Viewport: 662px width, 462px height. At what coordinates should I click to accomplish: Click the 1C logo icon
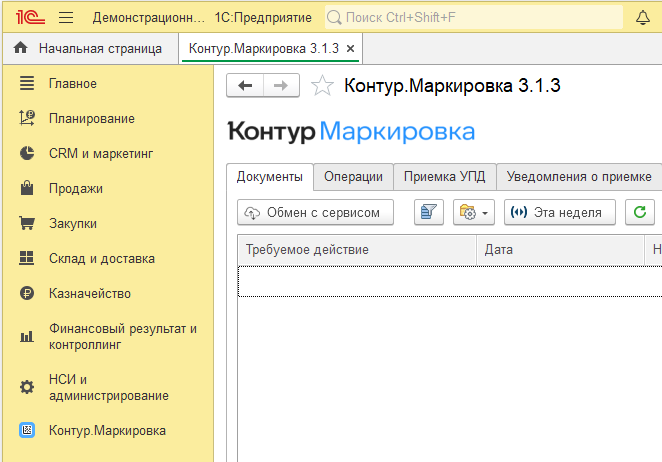click(30, 17)
